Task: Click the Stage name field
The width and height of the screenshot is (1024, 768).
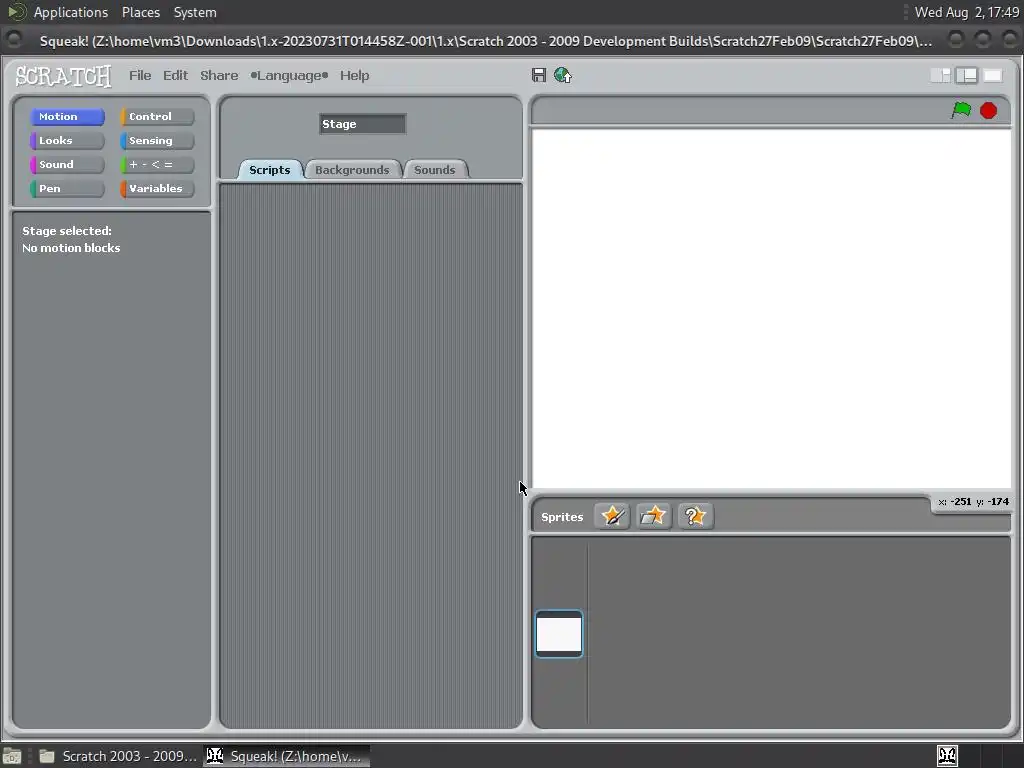Action: point(362,124)
